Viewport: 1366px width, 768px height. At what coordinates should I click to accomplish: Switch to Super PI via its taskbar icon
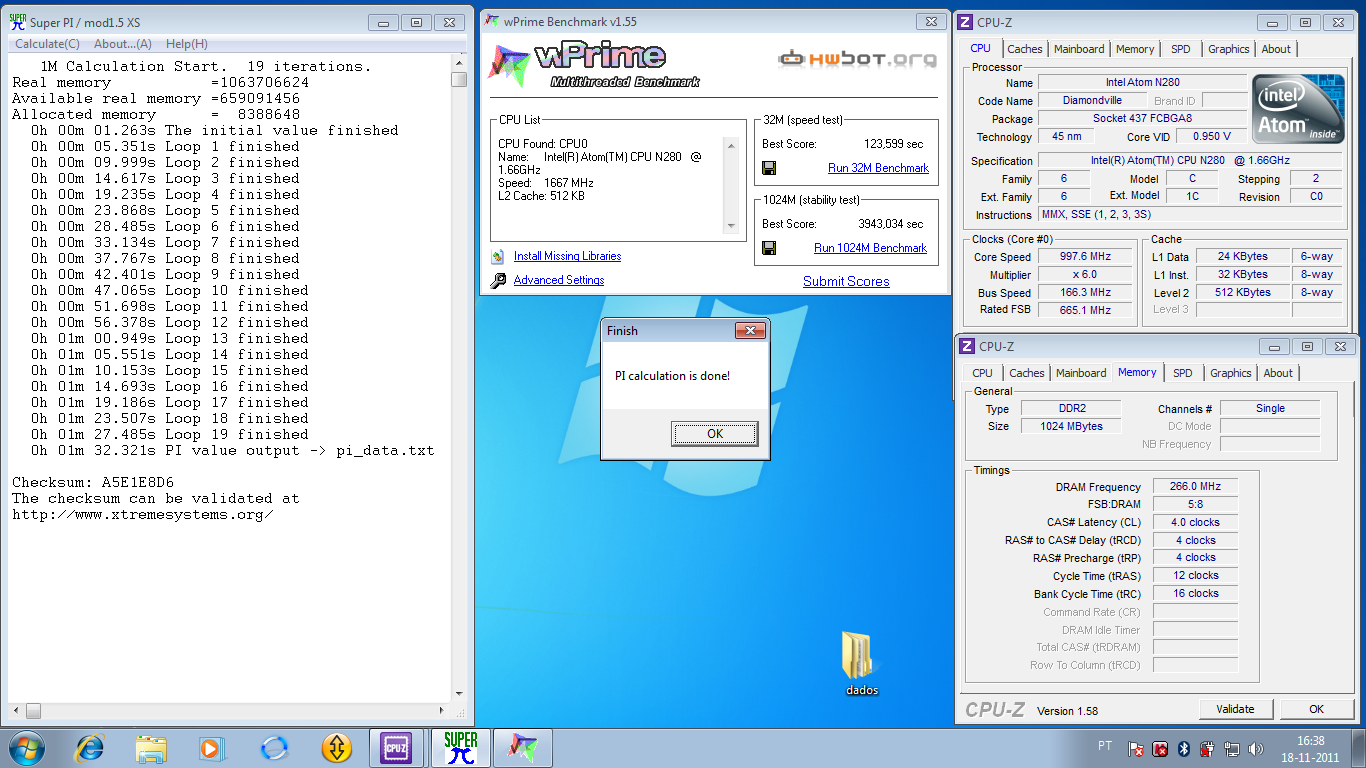[460, 748]
